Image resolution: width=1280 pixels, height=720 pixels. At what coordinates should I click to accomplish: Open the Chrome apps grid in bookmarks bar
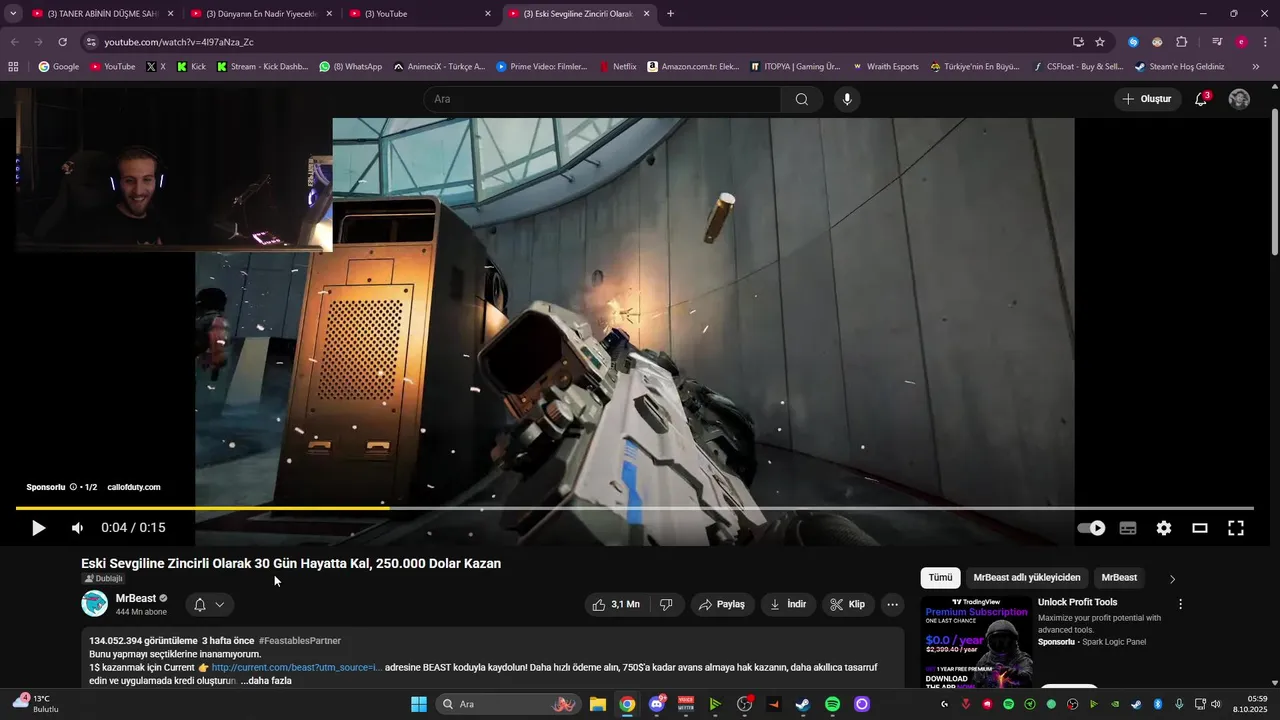click(x=13, y=67)
